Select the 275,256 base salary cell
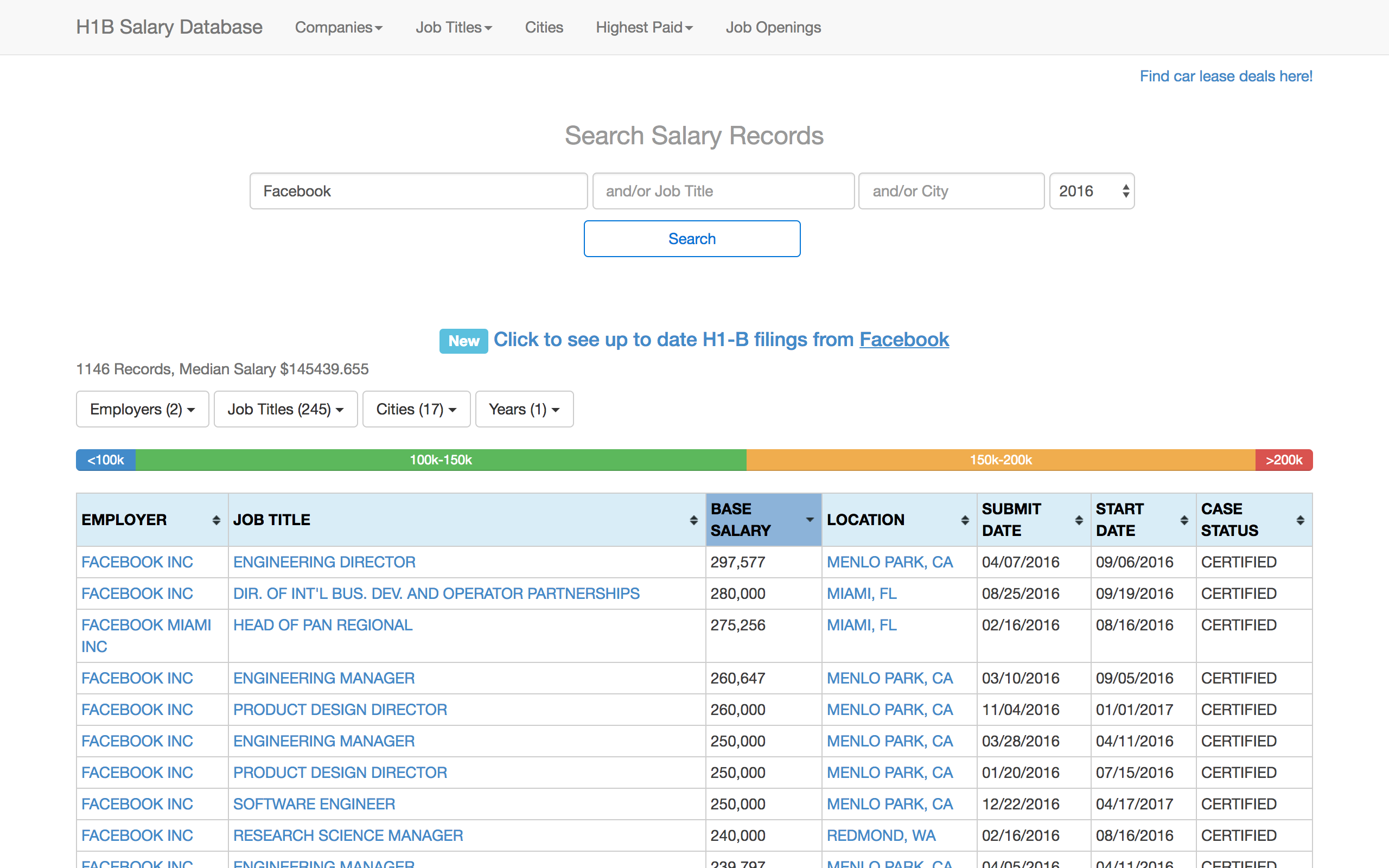 [763, 635]
